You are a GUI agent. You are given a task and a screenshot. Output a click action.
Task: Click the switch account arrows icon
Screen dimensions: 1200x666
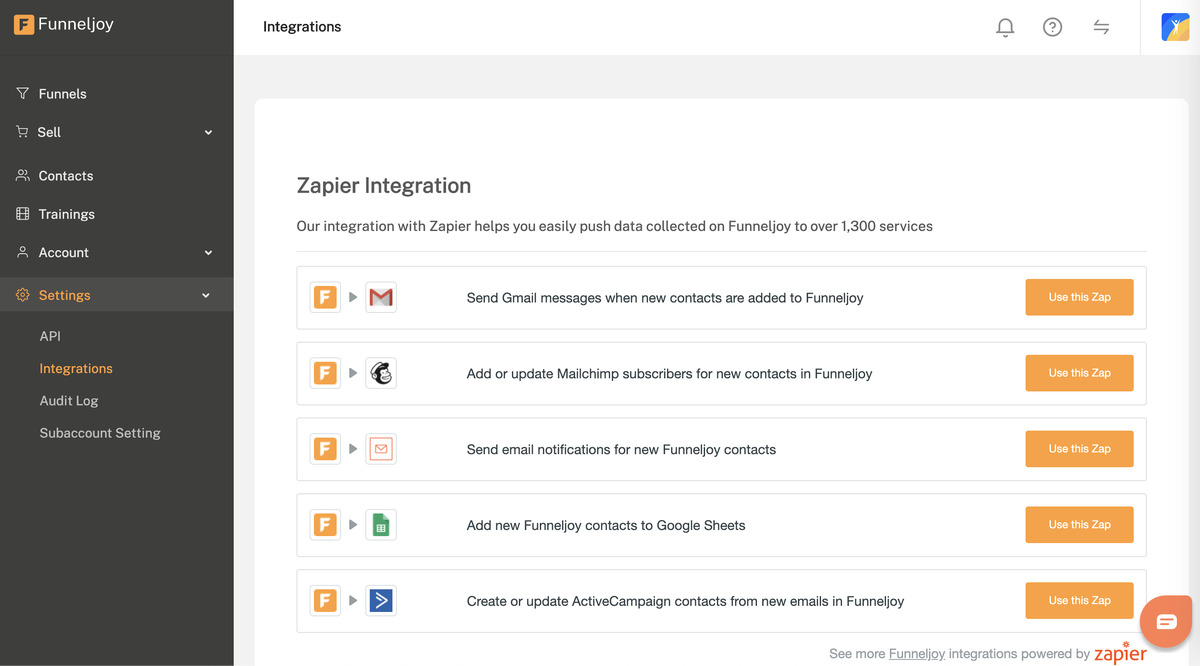1101,28
